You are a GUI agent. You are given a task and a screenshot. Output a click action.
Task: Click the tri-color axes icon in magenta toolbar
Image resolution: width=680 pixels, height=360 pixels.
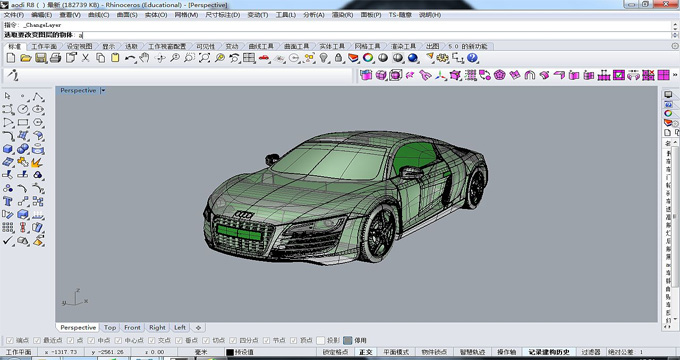(x=441, y=75)
